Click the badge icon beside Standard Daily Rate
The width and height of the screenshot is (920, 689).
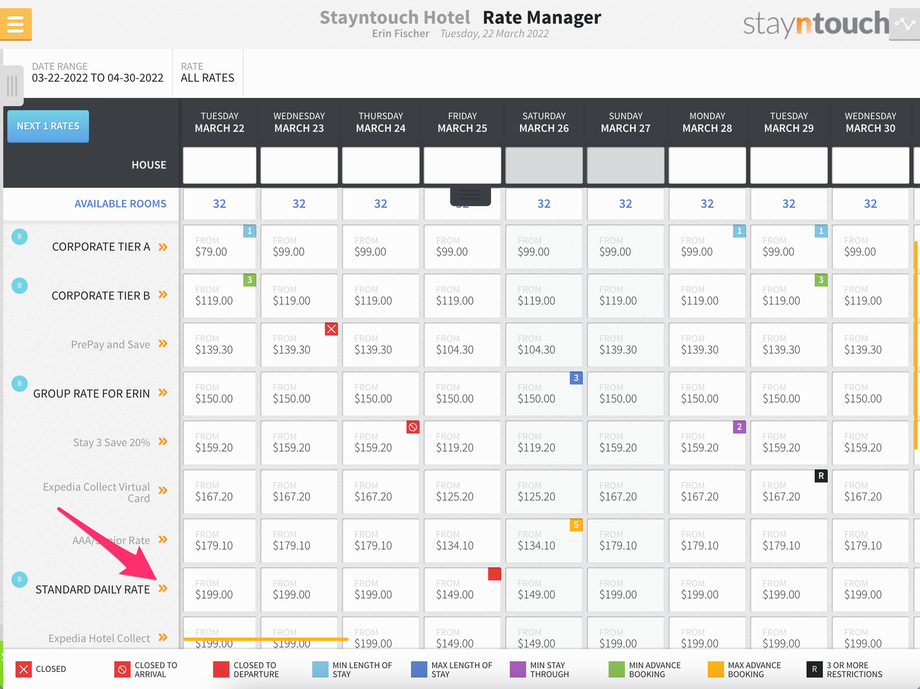coord(19,580)
